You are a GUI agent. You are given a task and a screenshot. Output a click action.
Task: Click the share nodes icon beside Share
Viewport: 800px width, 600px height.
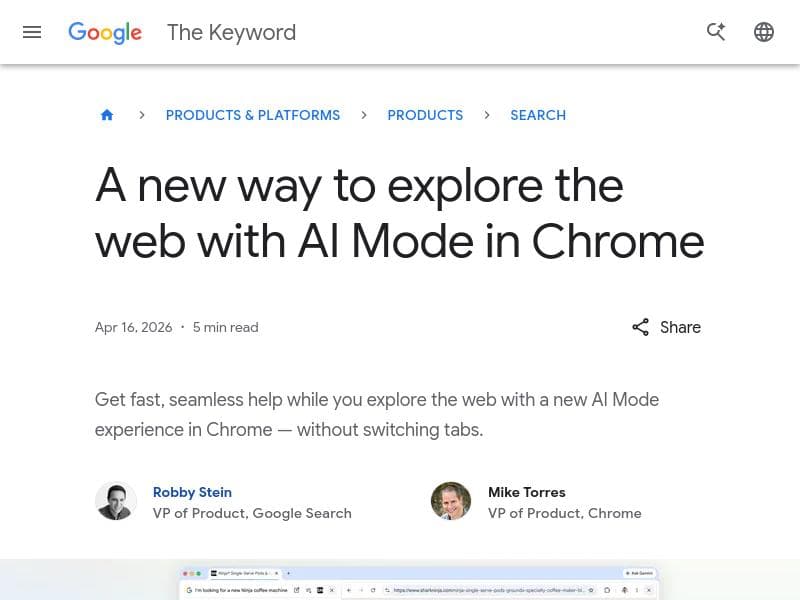[x=641, y=327]
